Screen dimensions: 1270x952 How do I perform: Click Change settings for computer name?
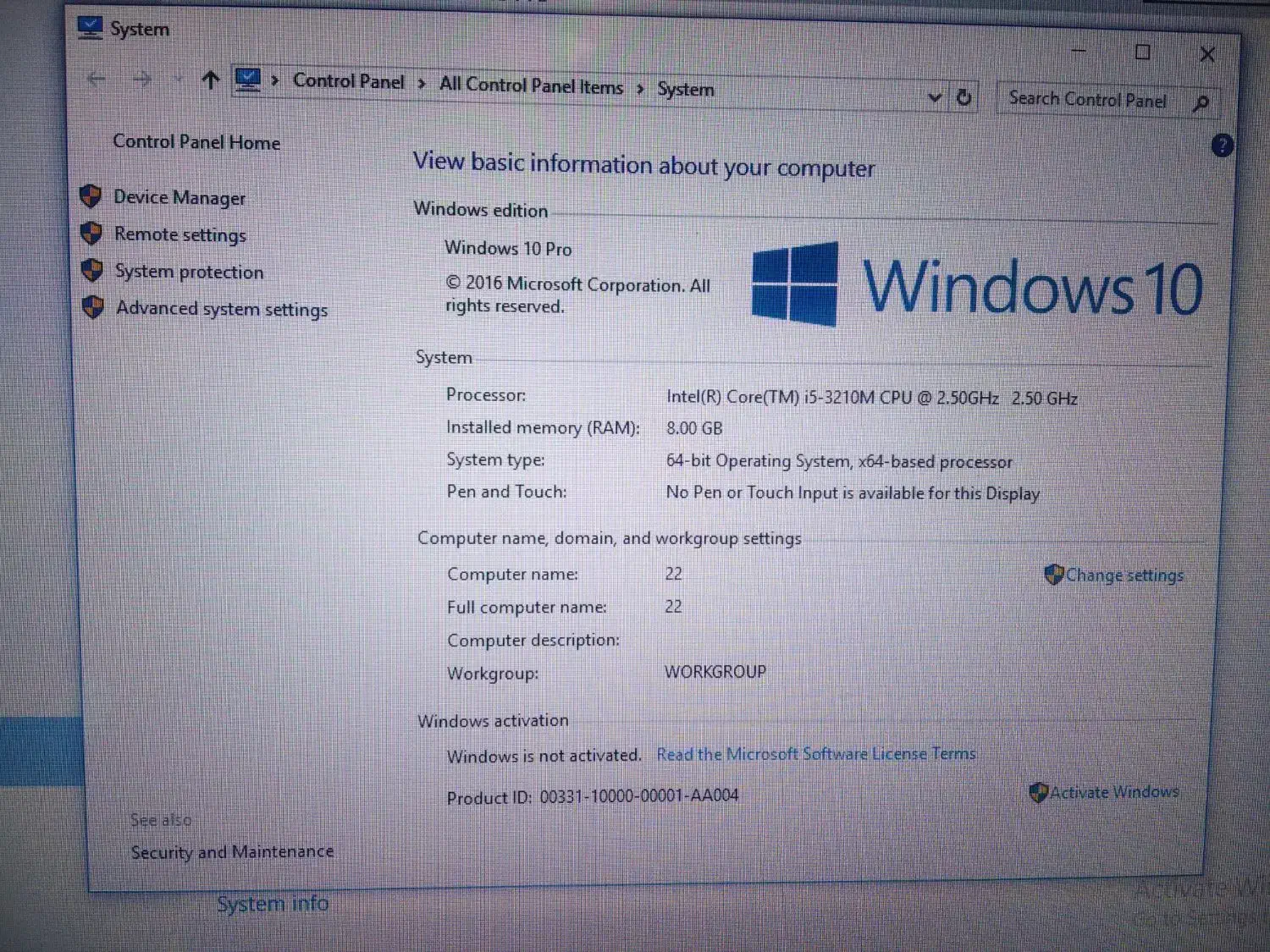tap(1124, 575)
